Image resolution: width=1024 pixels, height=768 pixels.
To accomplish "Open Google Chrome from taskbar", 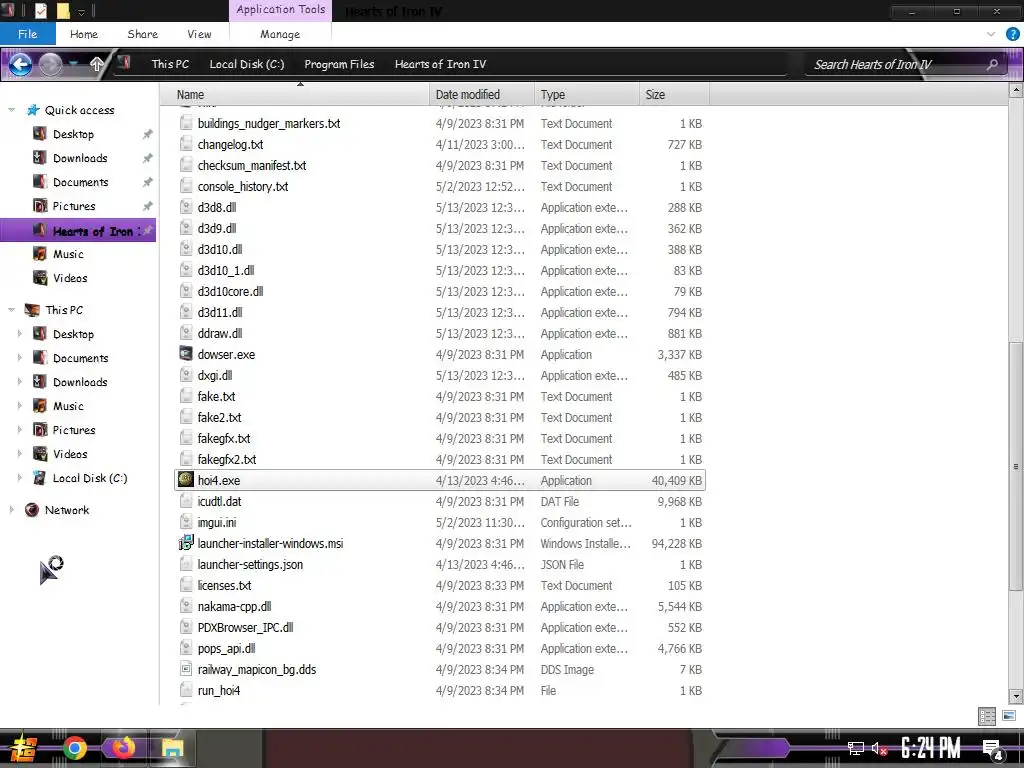I will (x=74, y=748).
